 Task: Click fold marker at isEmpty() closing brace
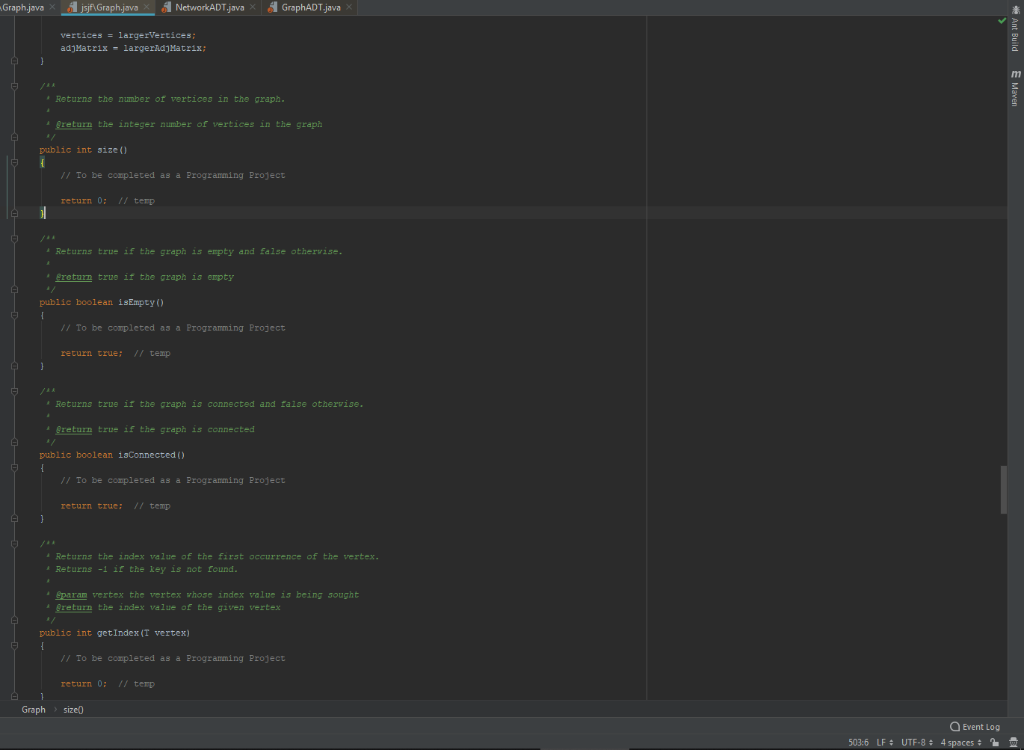tap(14, 366)
